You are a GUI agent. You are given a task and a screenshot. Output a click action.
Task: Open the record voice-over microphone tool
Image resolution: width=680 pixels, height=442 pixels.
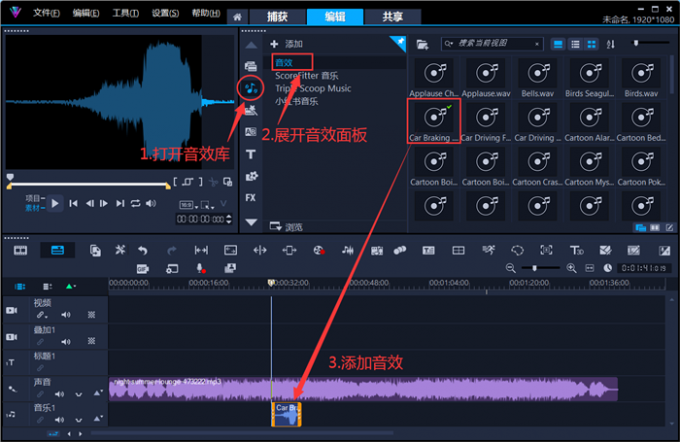(x=200, y=268)
